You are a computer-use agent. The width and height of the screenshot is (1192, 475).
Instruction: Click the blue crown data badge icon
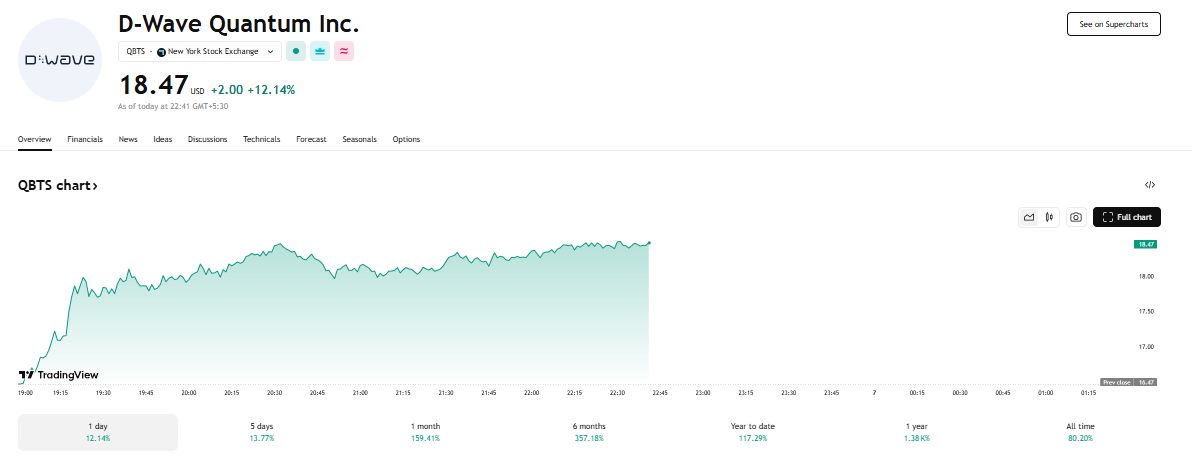[320, 52]
